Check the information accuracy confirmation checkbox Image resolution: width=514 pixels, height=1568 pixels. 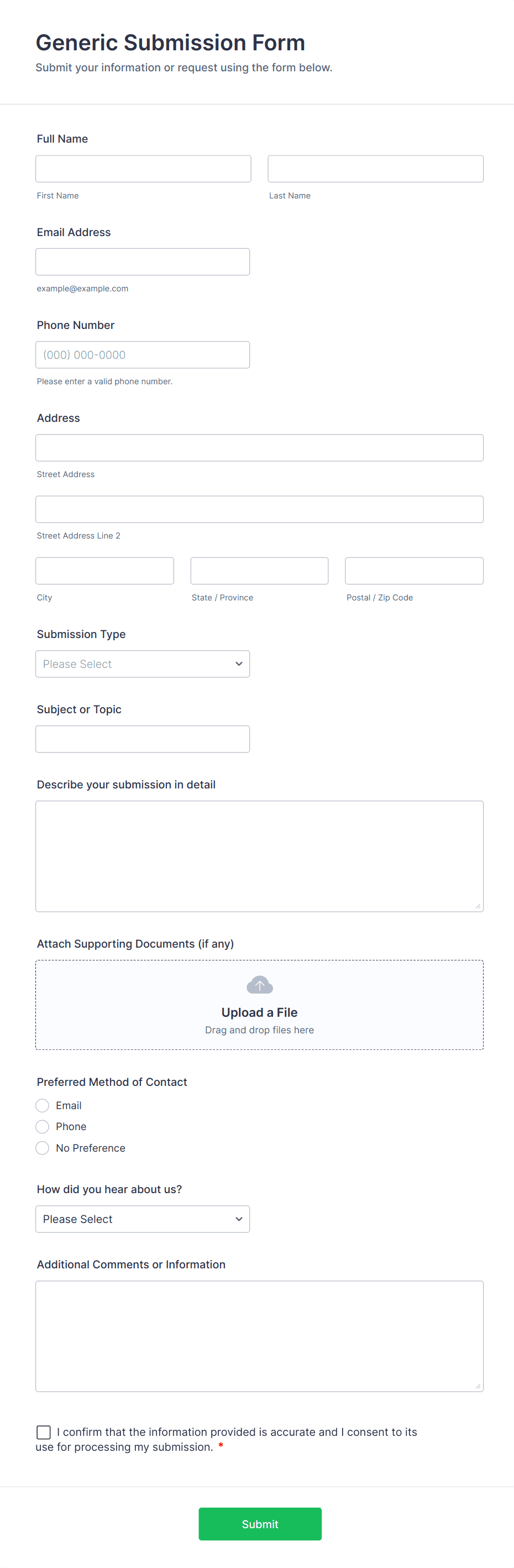(x=43, y=1431)
